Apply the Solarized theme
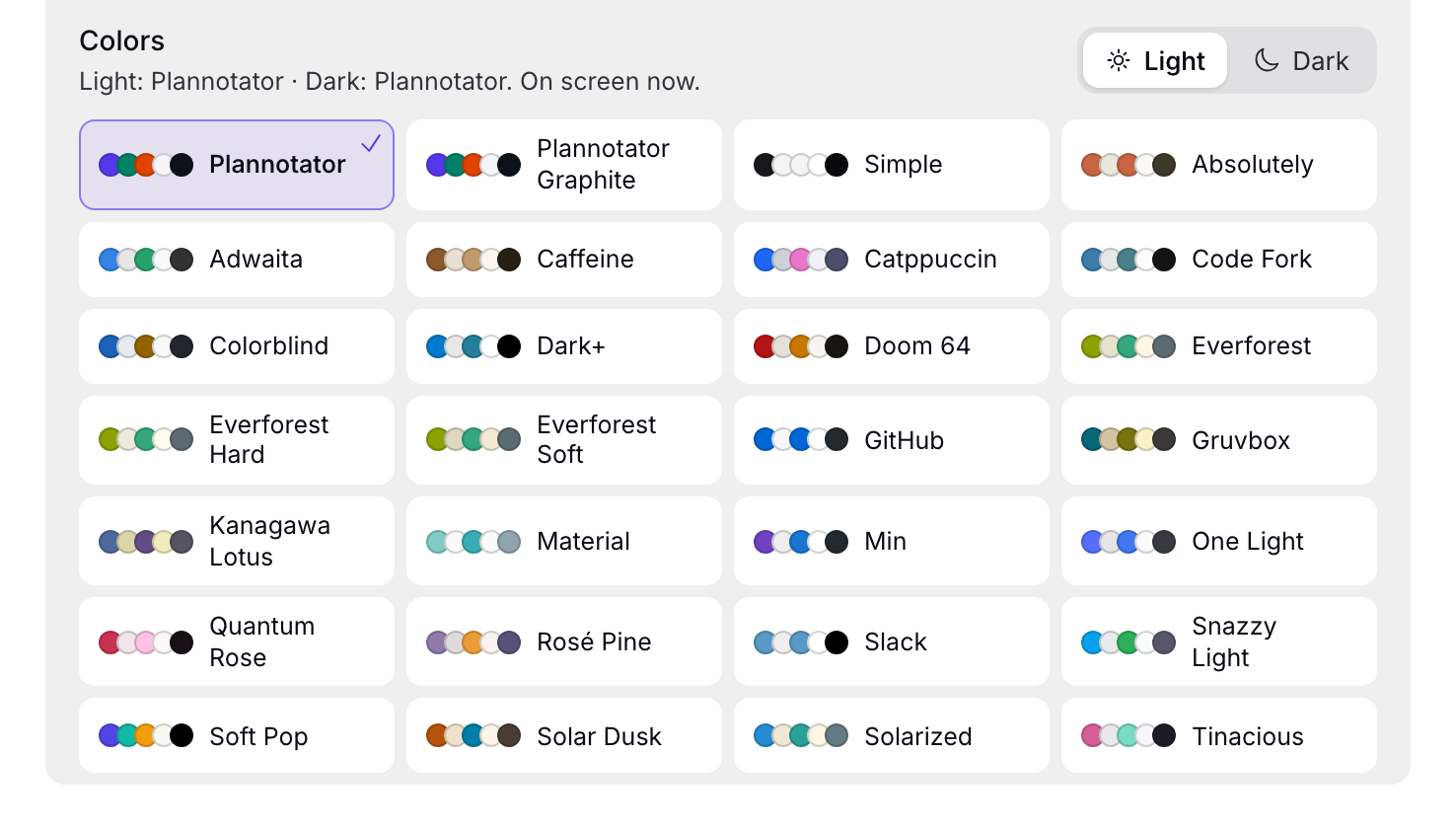1456x831 pixels. click(x=892, y=735)
